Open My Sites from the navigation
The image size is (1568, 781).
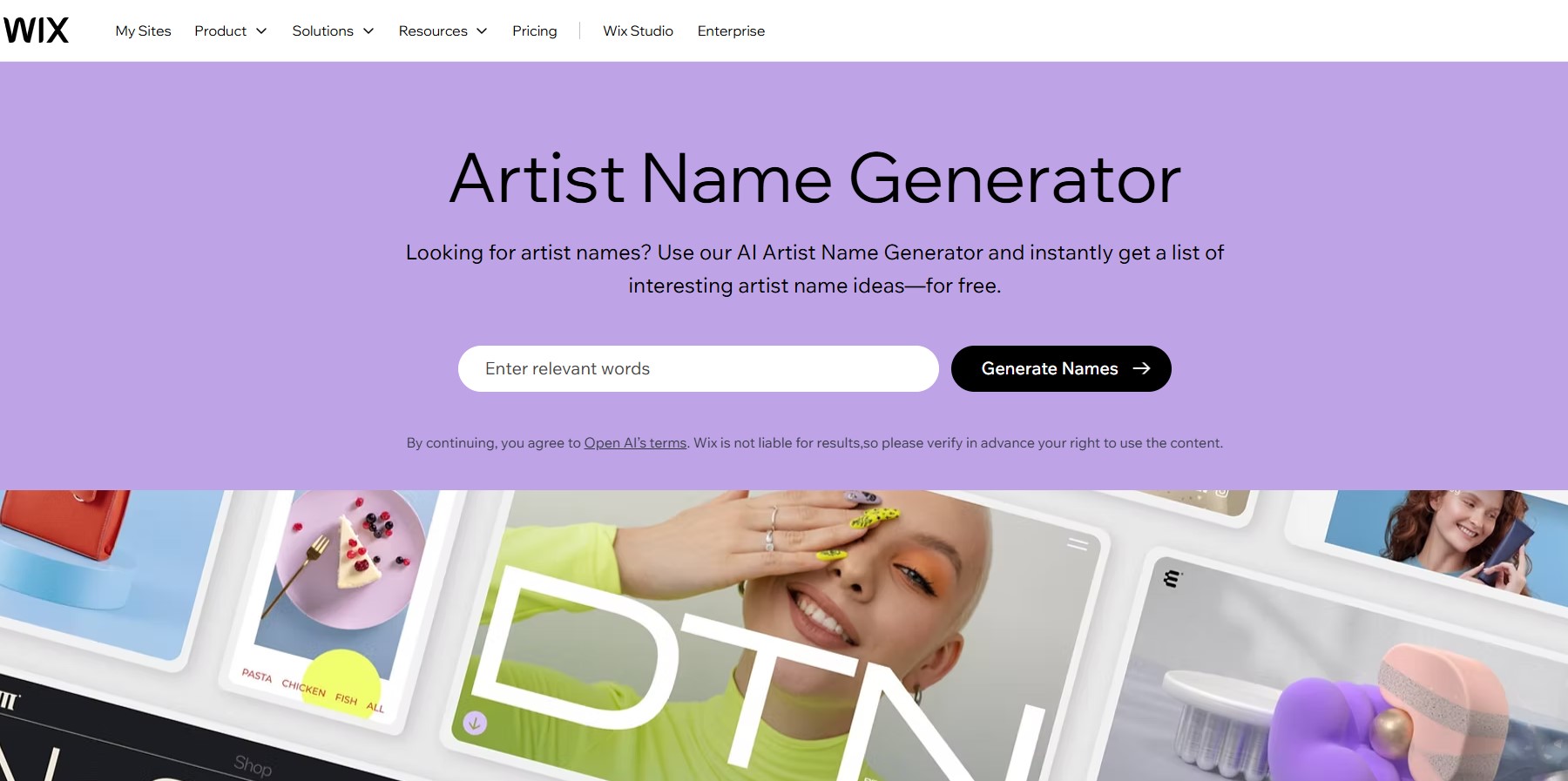coord(143,30)
